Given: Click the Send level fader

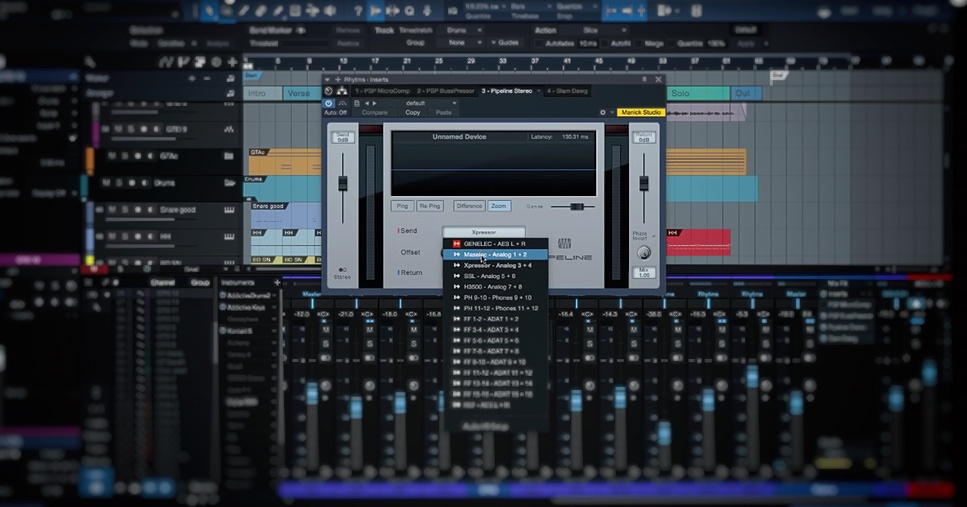Looking at the screenshot, I should [343, 185].
